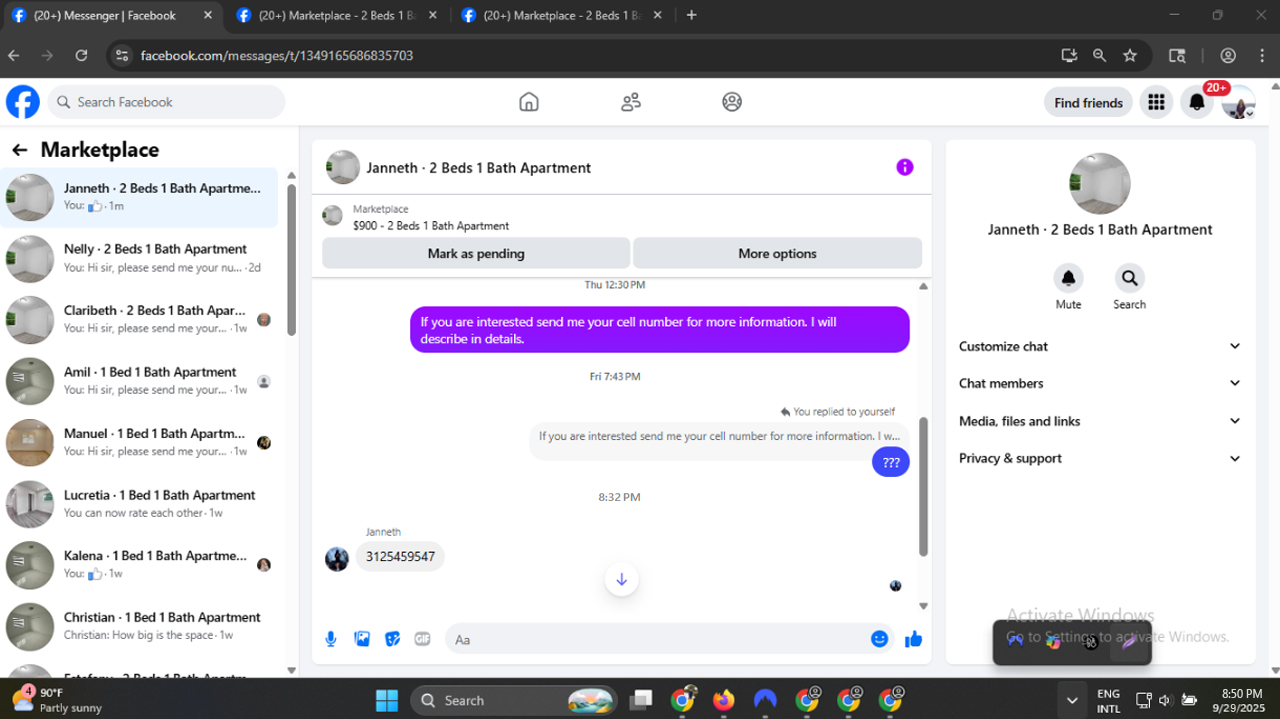Click conversation list scrollbar
The image size is (1280, 719).
pos(291,258)
